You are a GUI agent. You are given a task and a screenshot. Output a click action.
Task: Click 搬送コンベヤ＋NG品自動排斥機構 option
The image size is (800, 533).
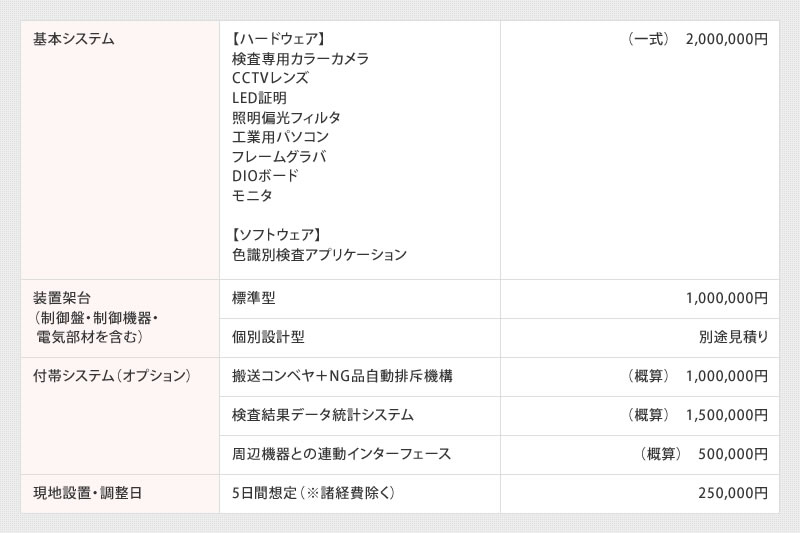point(342,376)
